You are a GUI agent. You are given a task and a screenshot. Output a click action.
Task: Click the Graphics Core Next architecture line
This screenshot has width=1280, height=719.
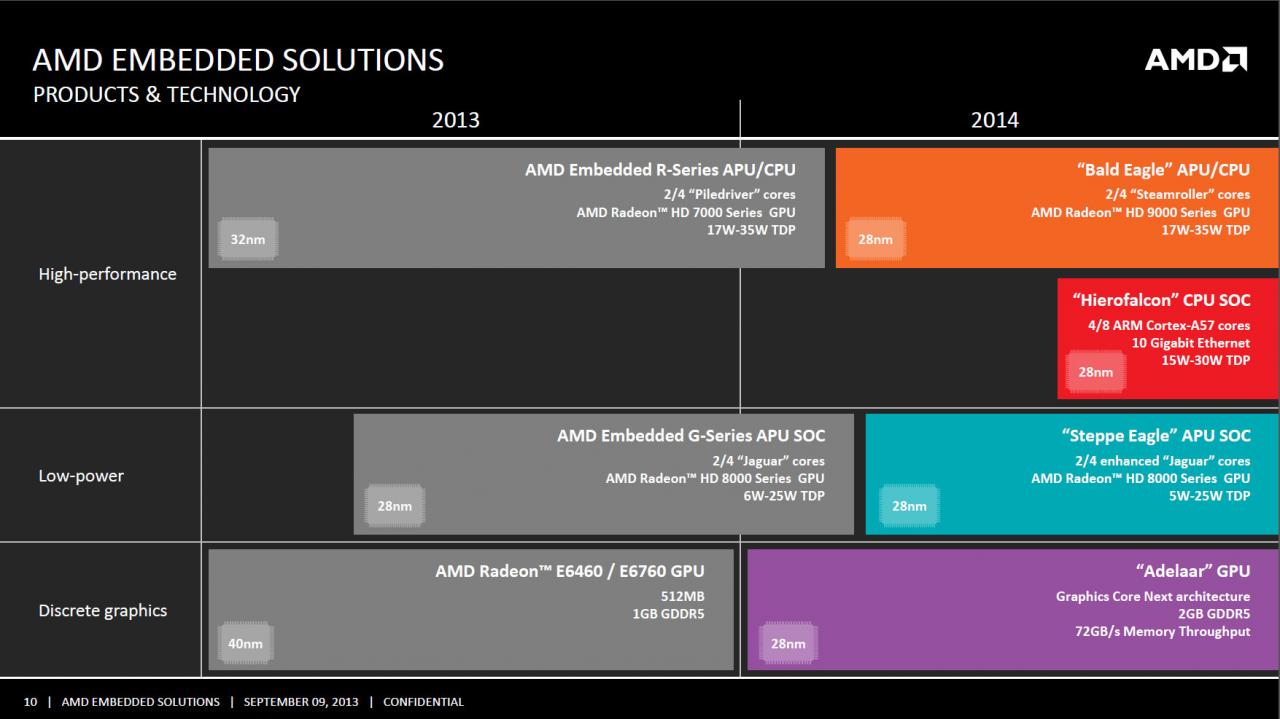coord(1153,596)
